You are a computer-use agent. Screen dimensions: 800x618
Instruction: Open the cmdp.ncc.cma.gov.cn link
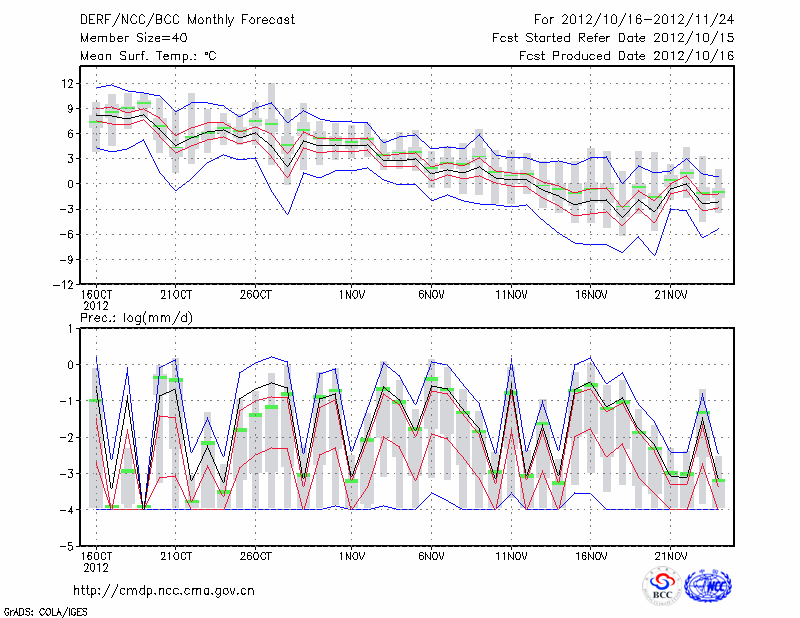point(164,590)
